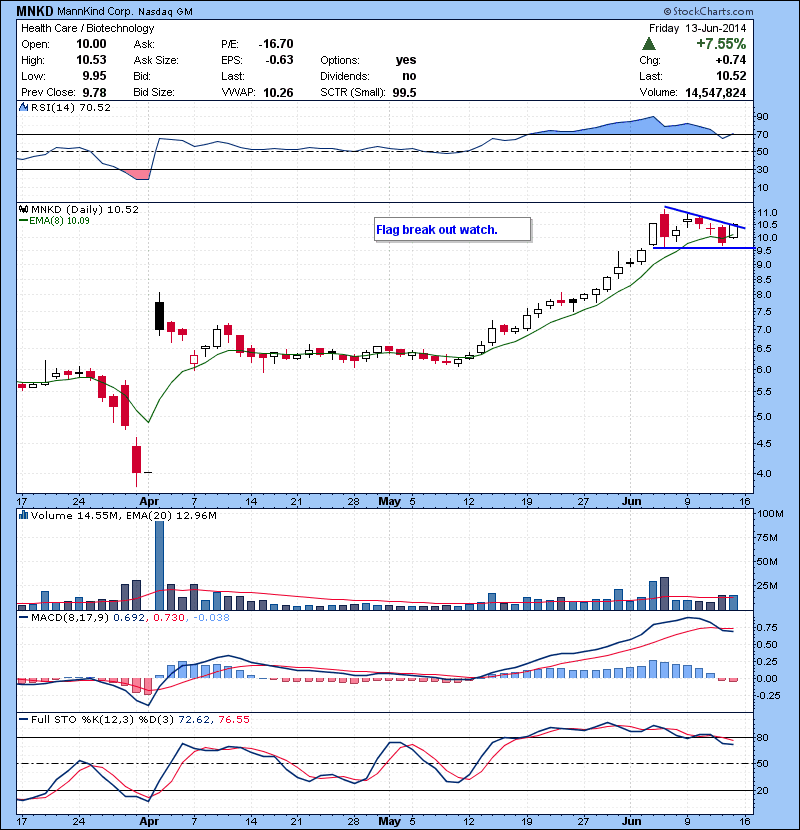
Task: Click the Nasdaq GM exchange label
Action: point(165,12)
